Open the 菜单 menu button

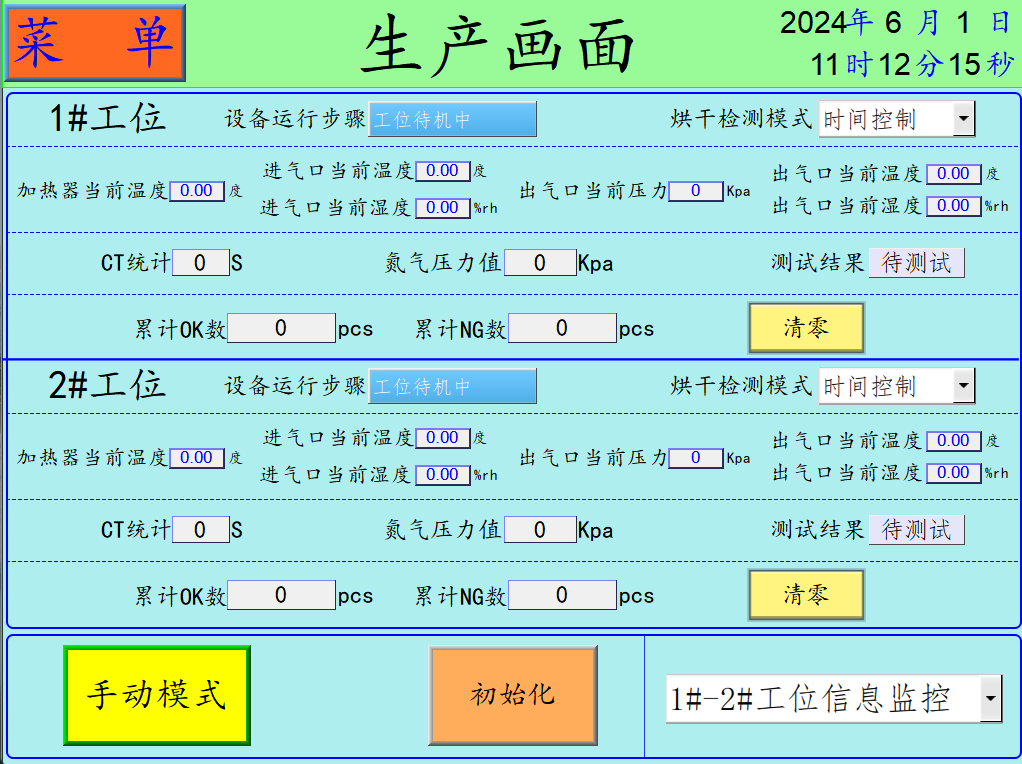(95, 42)
